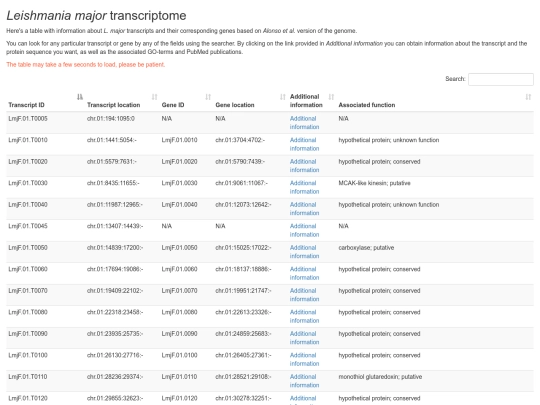
Task: Click function text 'monothiol glutaredoxin; putative'
Action: coord(380,377)
